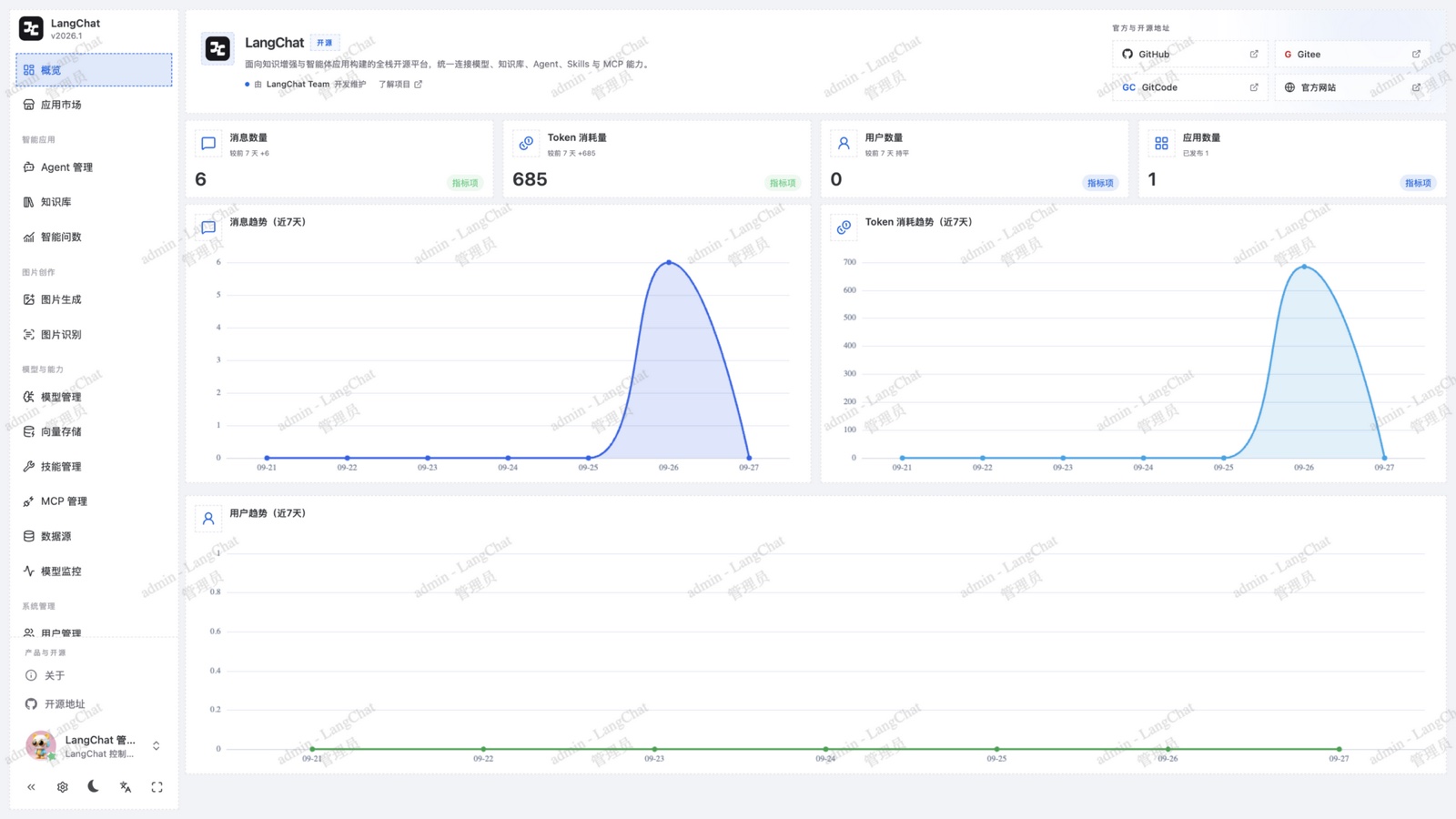Click the LangChat logo in sidebar header

(31, 29)
